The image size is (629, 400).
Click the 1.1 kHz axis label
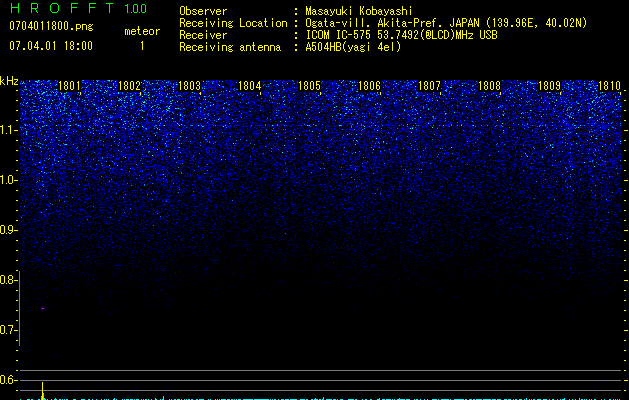click(x=8, y=130)
